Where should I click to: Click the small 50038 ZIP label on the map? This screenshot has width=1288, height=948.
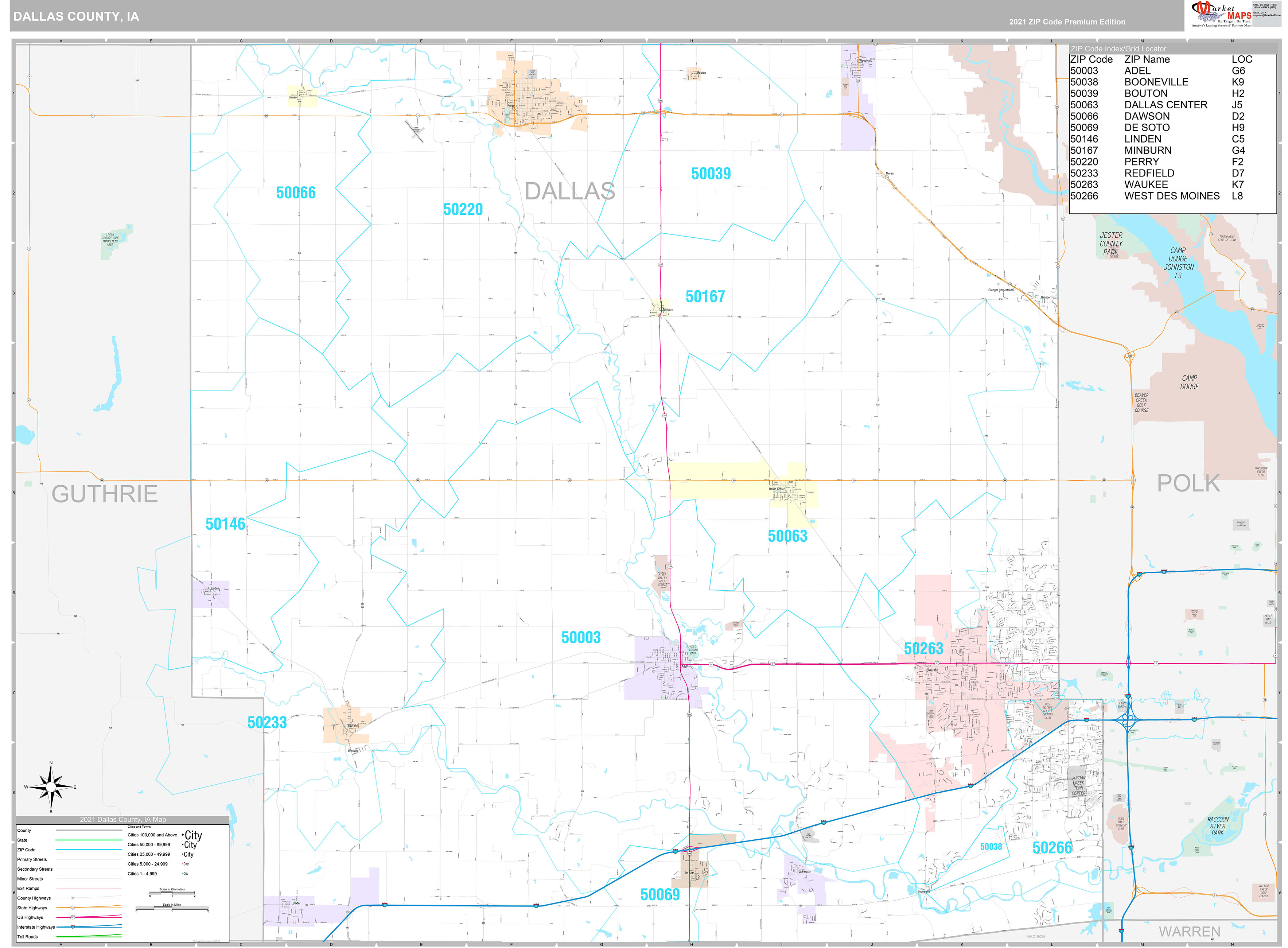[x=991, y=847]
